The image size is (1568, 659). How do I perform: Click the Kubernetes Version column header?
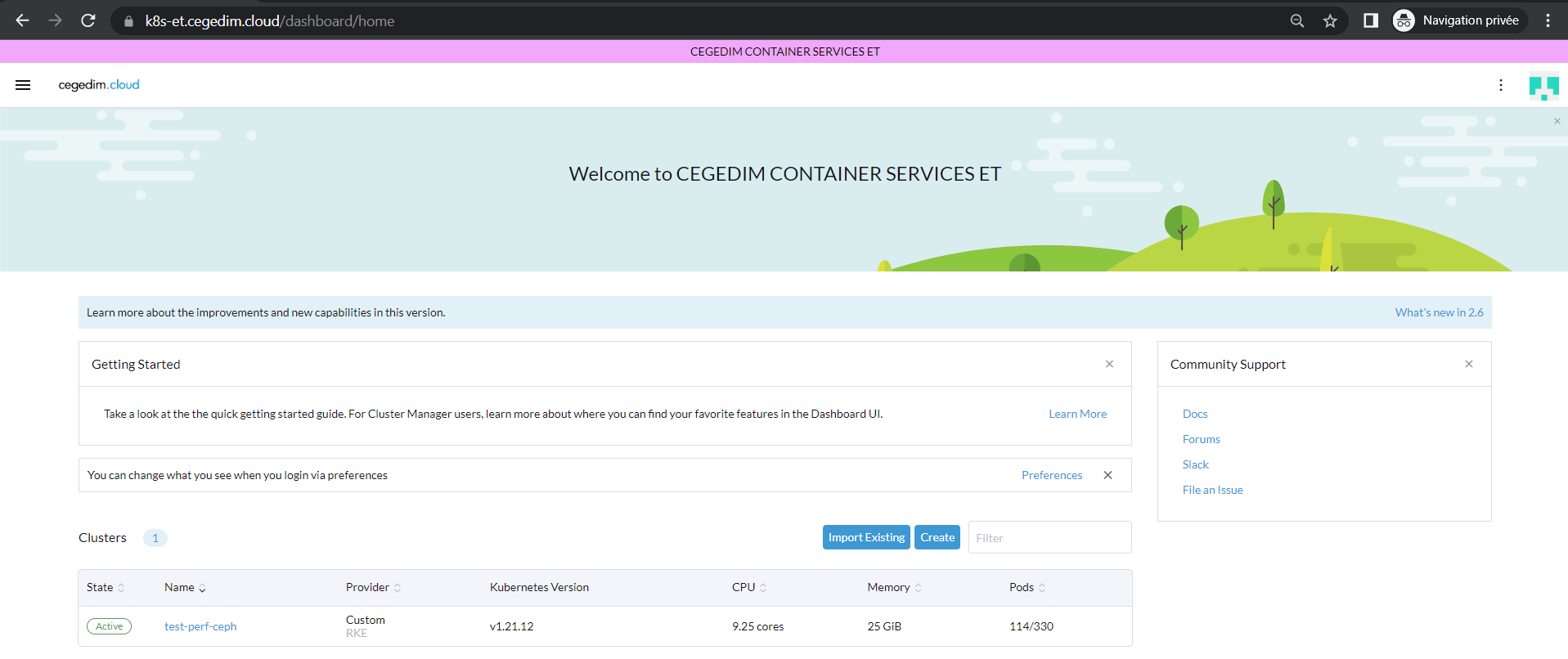pos(539,587)
